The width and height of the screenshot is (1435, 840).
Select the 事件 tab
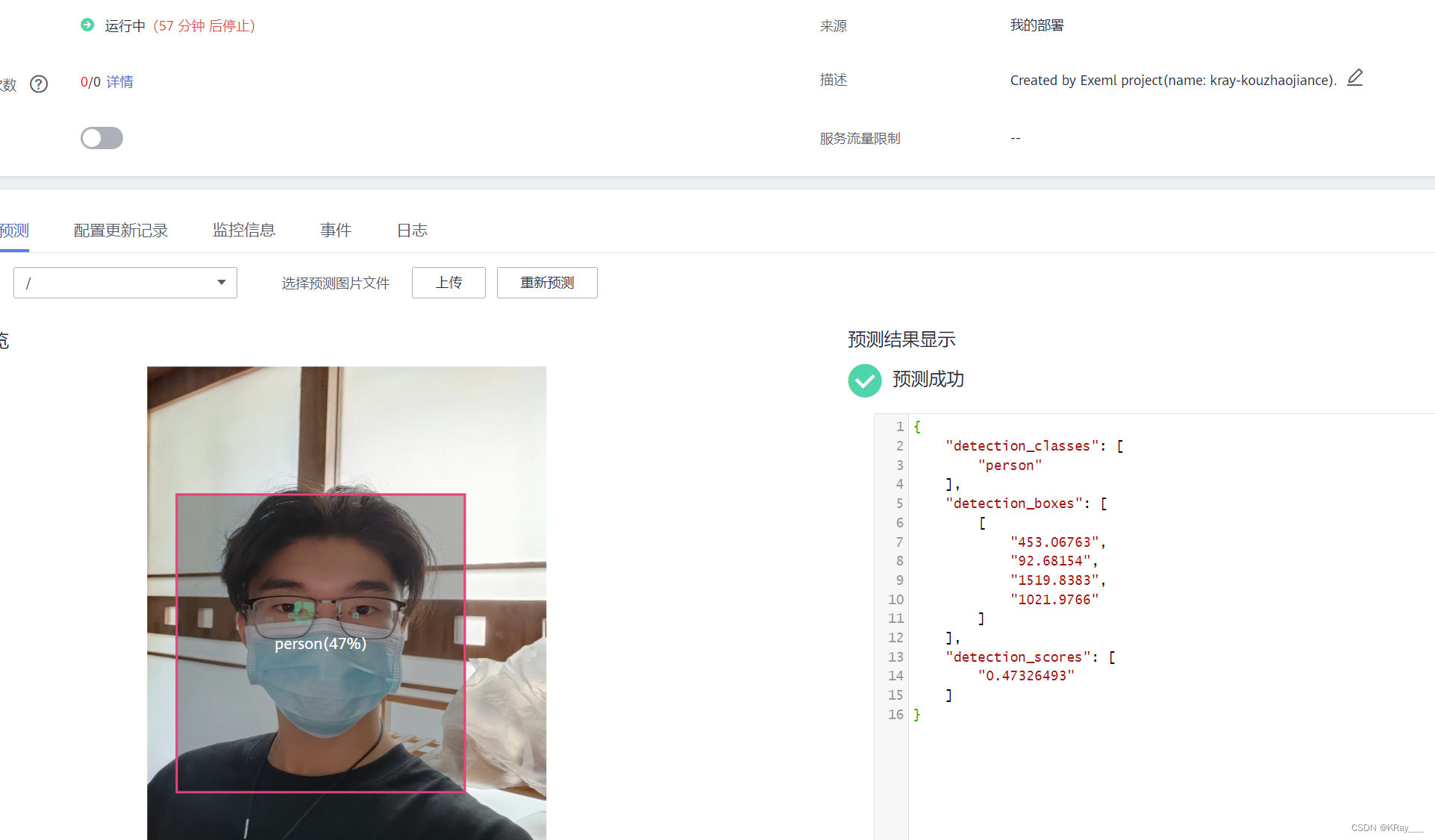[336, 231]
